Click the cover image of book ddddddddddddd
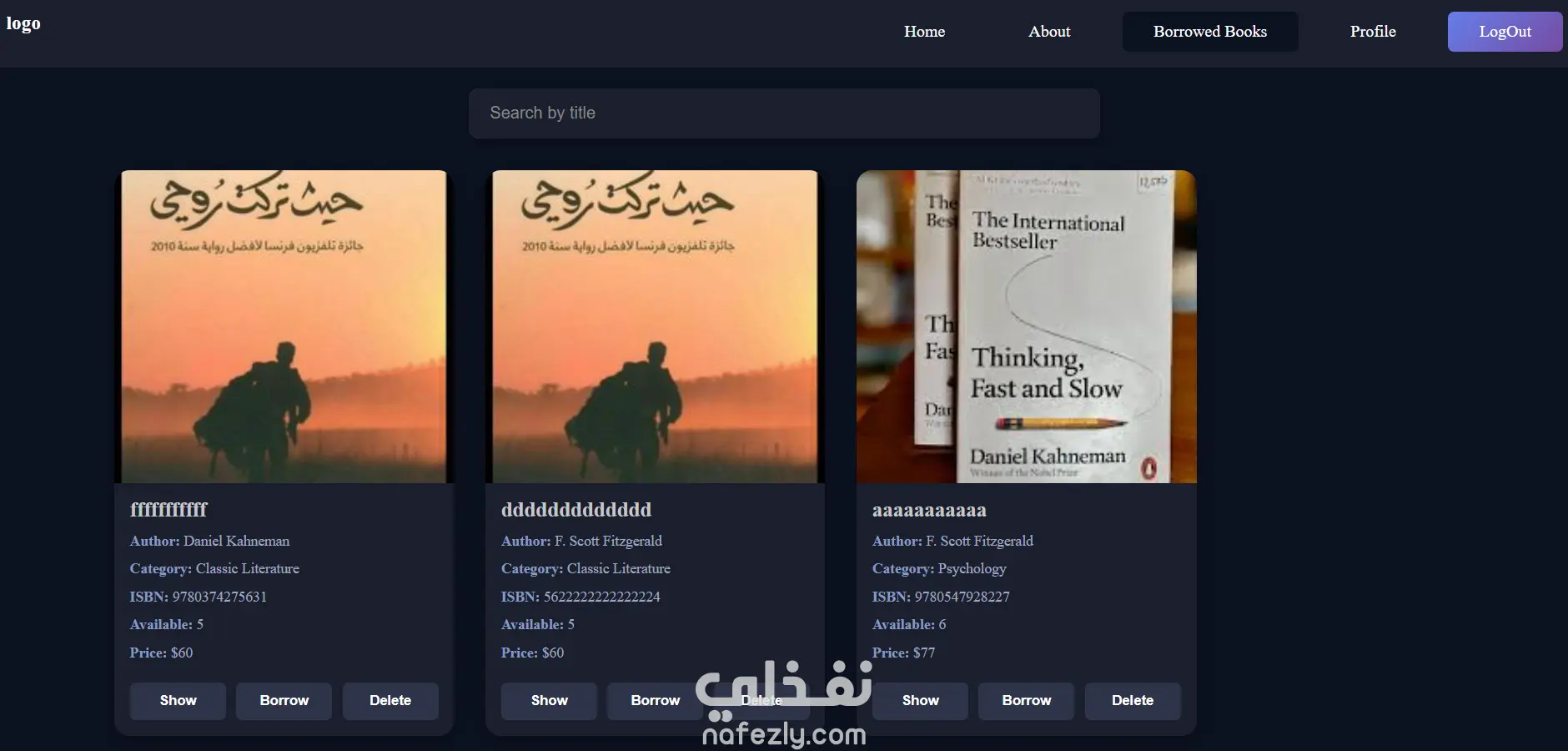The image size is (1568, 751). (655, 326)
